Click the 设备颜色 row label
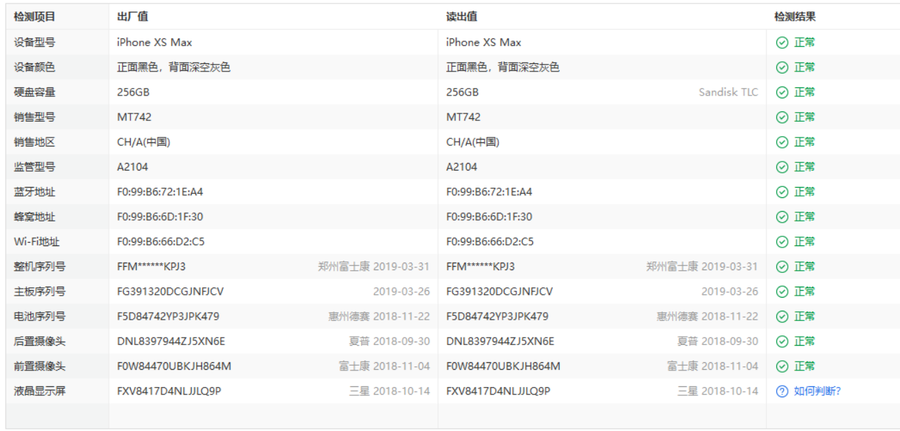This screenshot has height=431, width=900. tap(34, 68)
